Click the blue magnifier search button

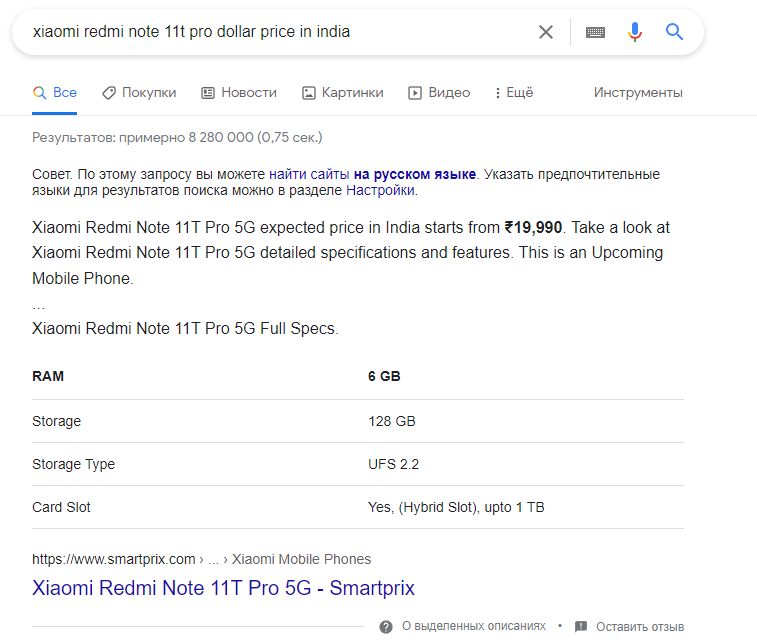tap(675, 32)
